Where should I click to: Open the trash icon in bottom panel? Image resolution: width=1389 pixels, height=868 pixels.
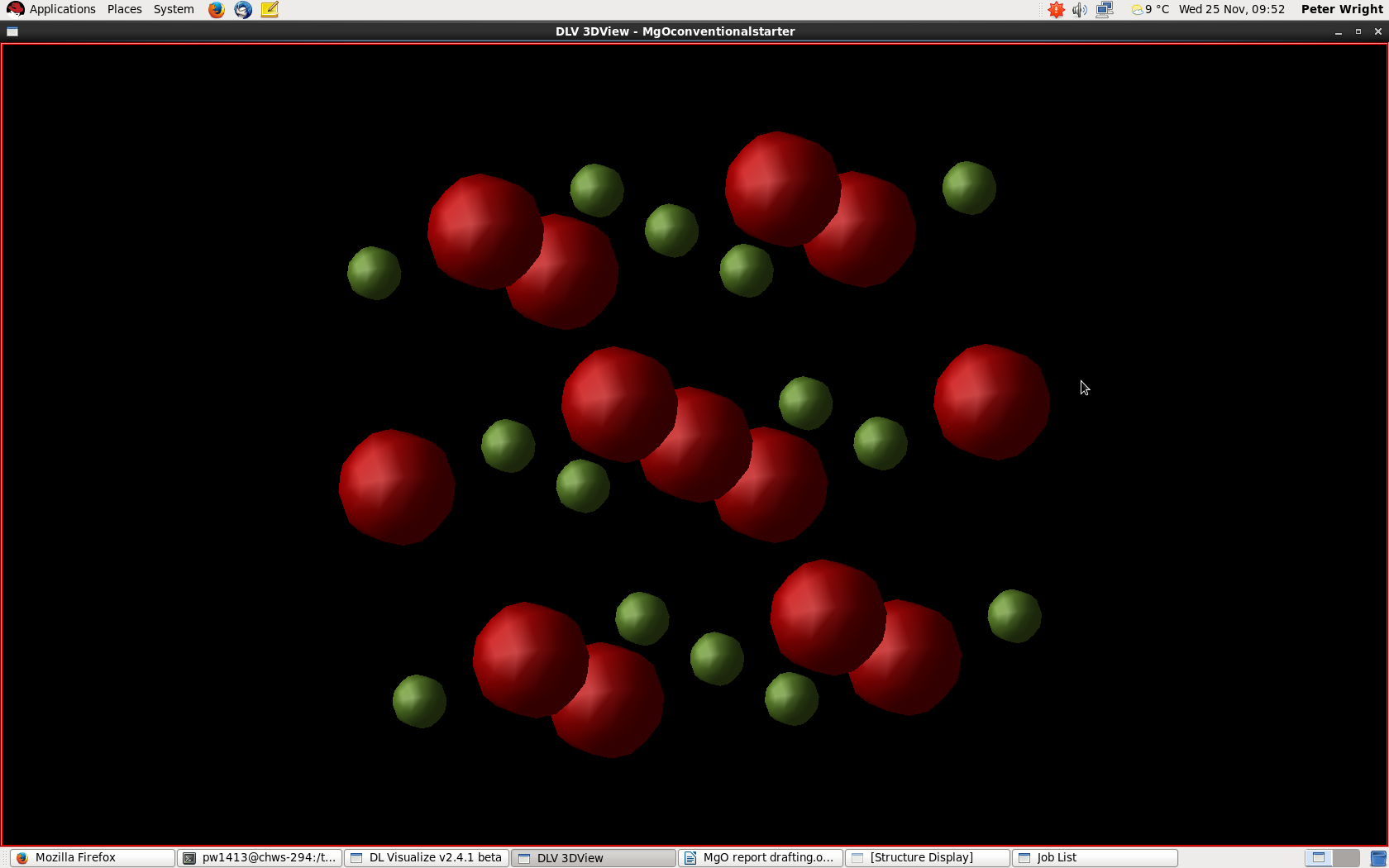tap(1378, 858)
